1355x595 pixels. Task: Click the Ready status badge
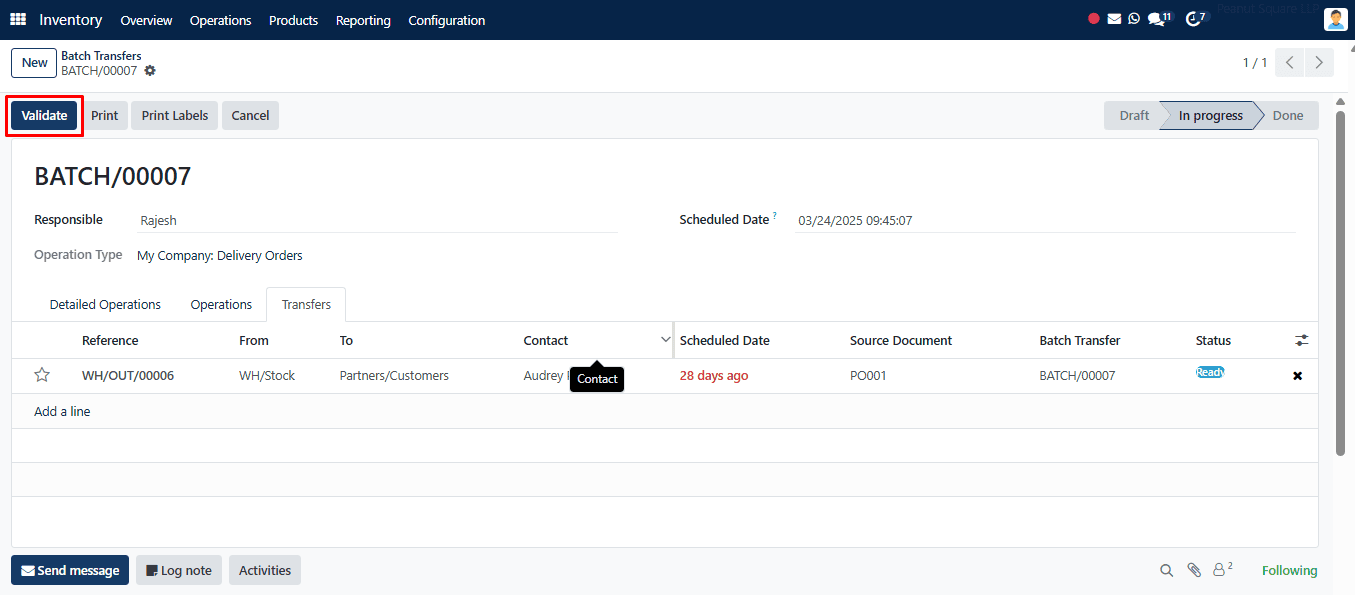pos(1210,372)
